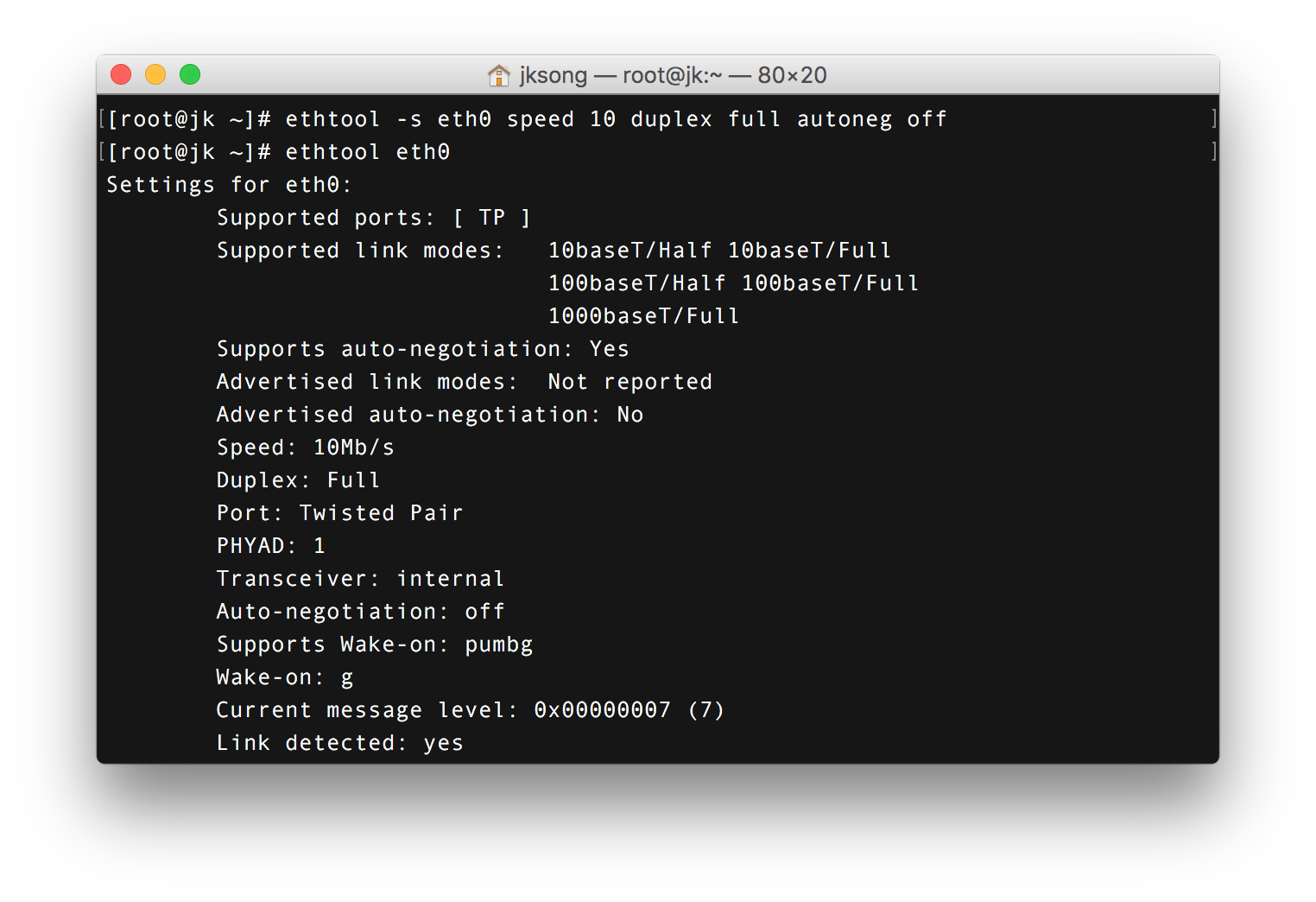Click '1000baseT/Full' link mode text
Screen dimensions: 1316x902
644,316
